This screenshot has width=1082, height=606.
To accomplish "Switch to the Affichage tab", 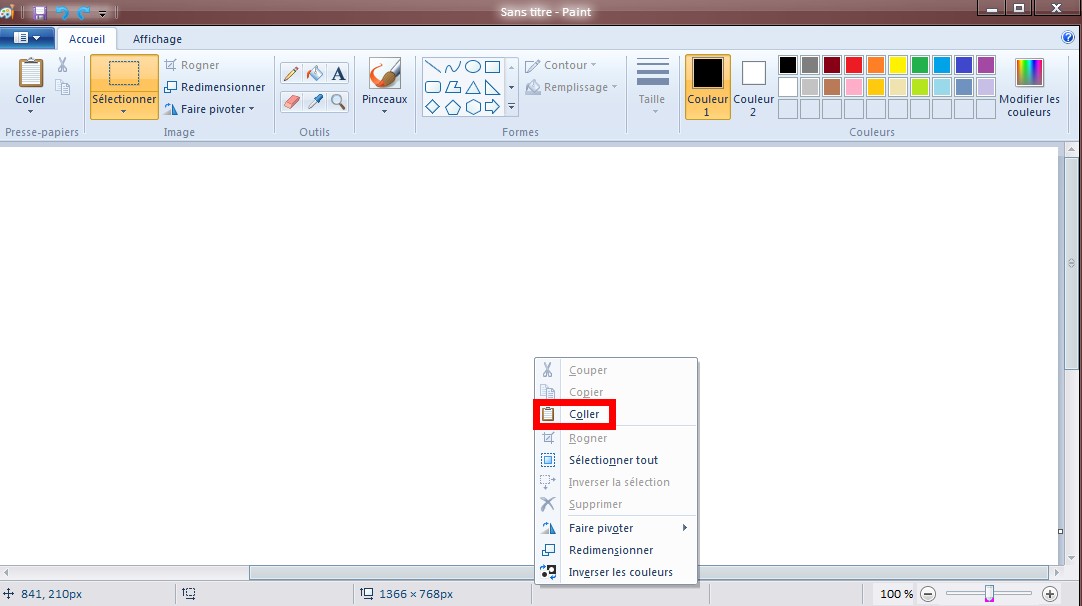I will [157, 39].
